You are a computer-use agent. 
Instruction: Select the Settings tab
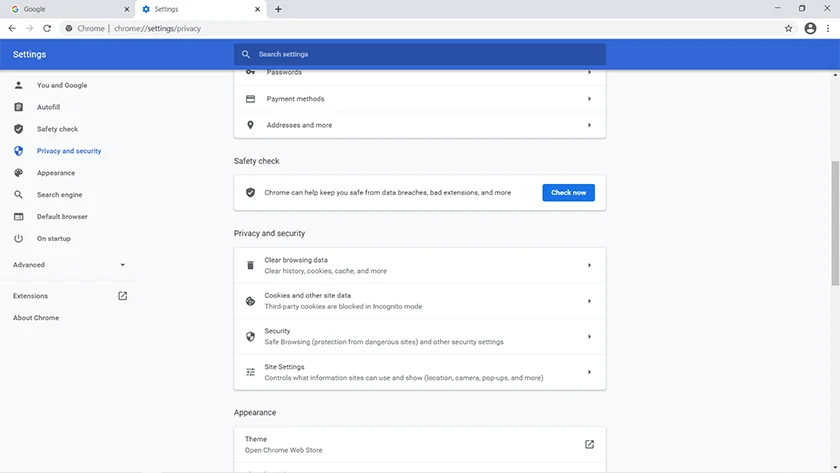click(201, 9)
